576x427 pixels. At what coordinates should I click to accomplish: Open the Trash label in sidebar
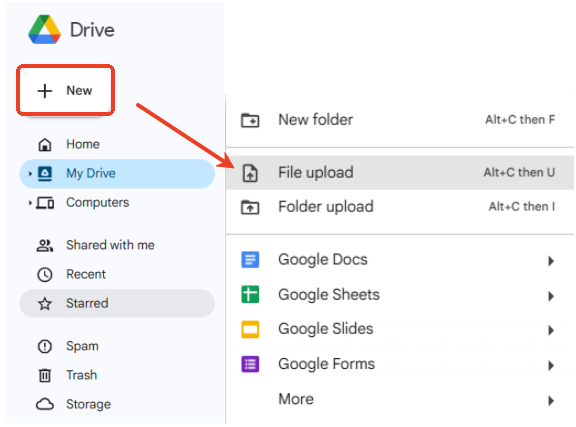(82, 375)
